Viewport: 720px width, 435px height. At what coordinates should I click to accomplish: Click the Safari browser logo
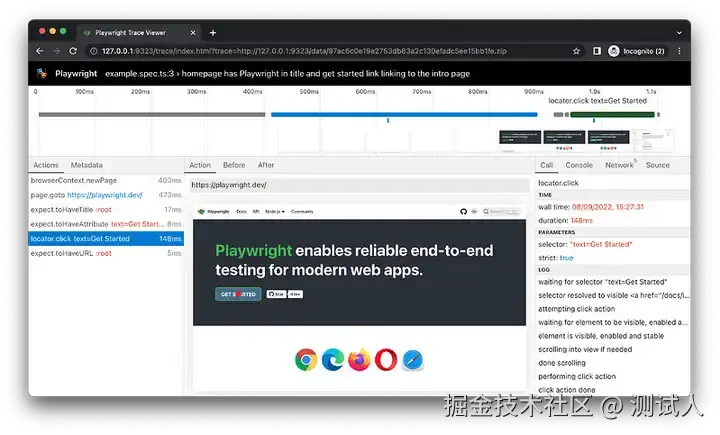point(412,360)
